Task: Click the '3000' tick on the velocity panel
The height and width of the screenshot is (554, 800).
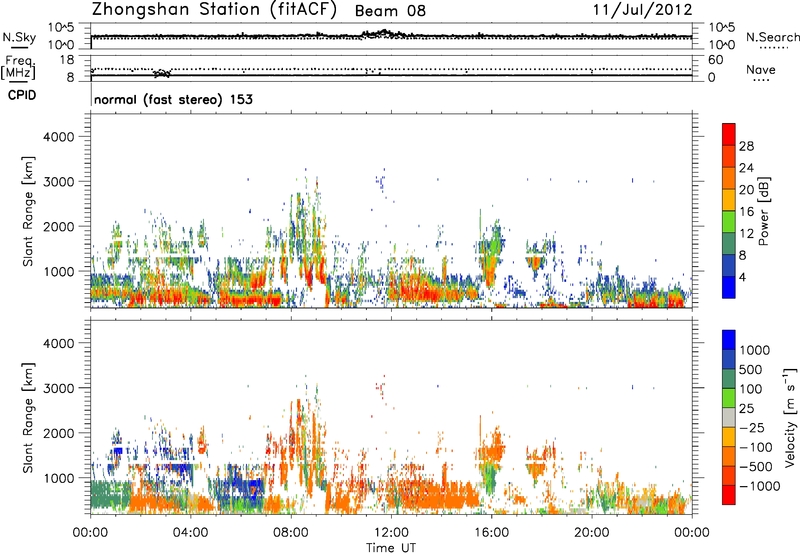Action: tap(59, 388)
